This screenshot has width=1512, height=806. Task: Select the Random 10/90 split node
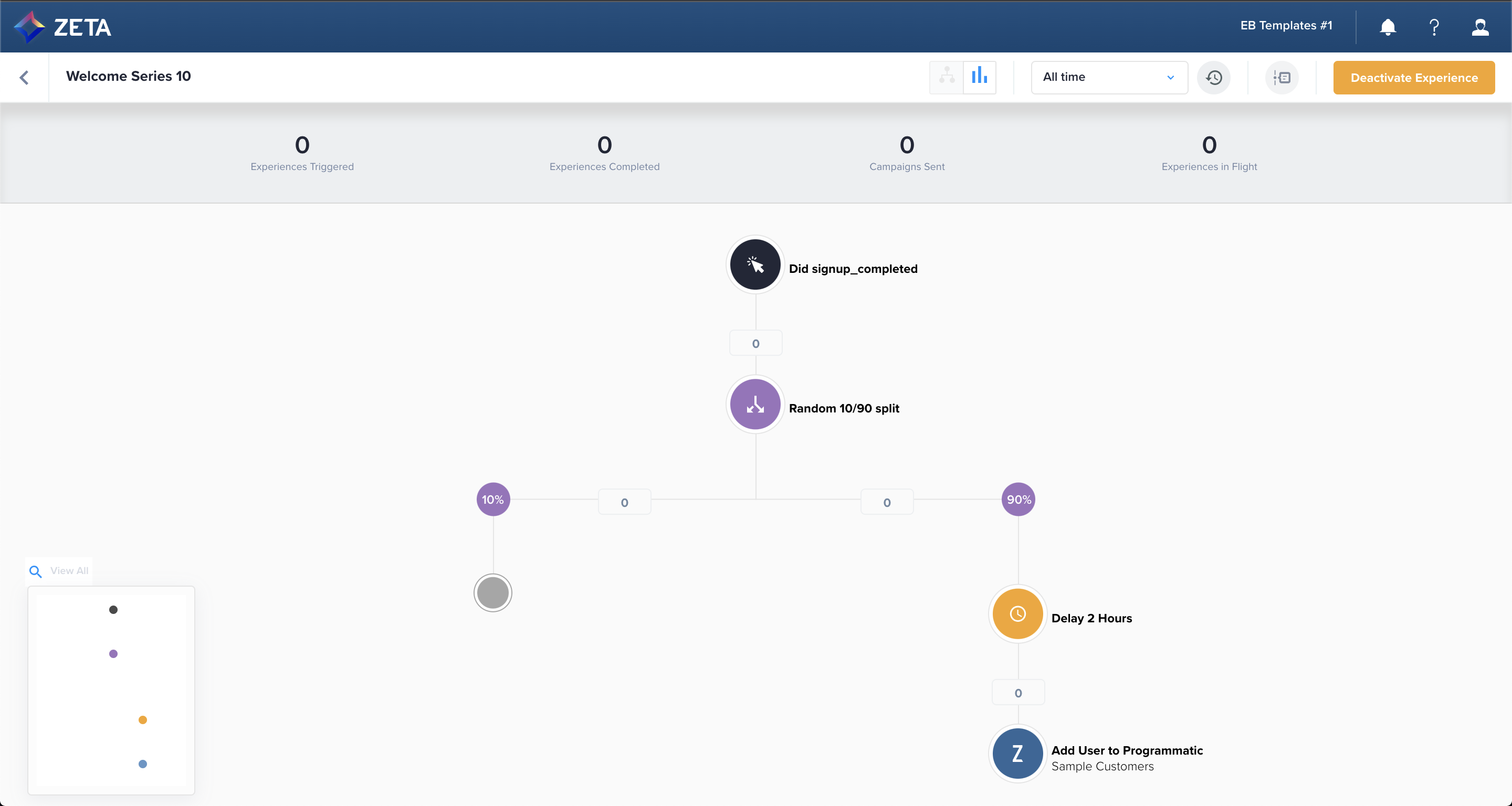[755, 404]
